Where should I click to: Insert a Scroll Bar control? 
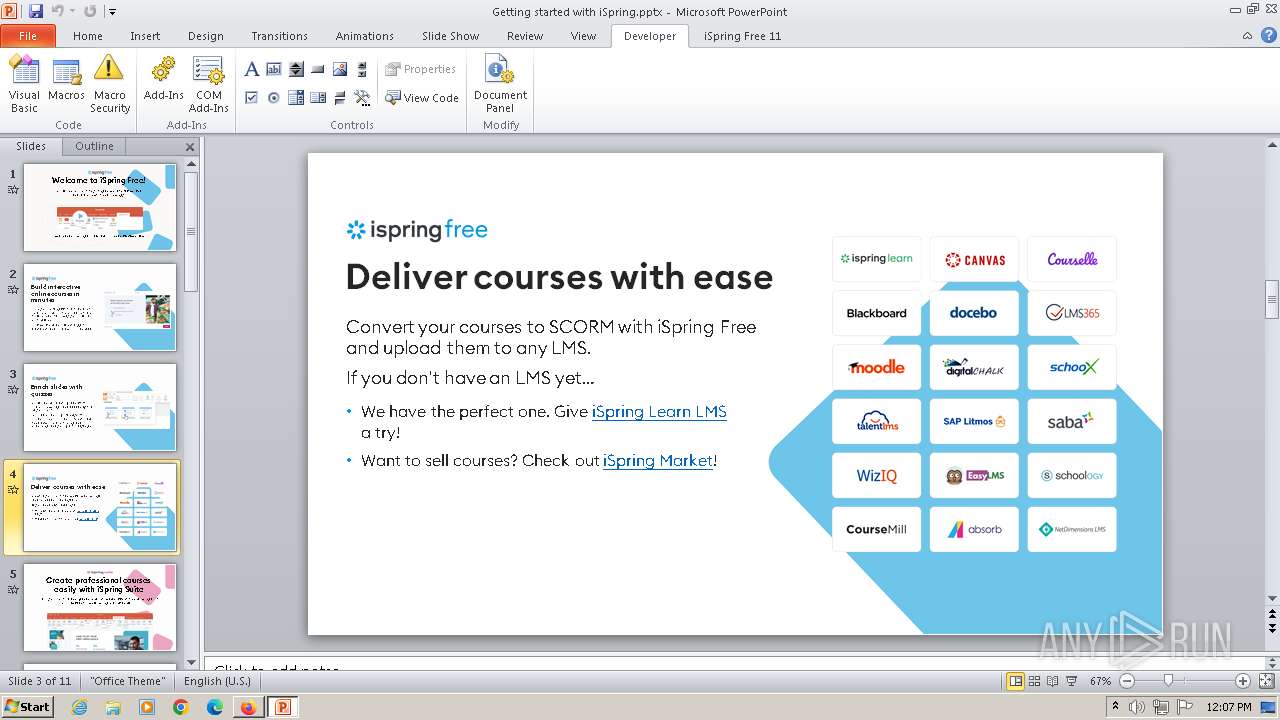point(362,69)
